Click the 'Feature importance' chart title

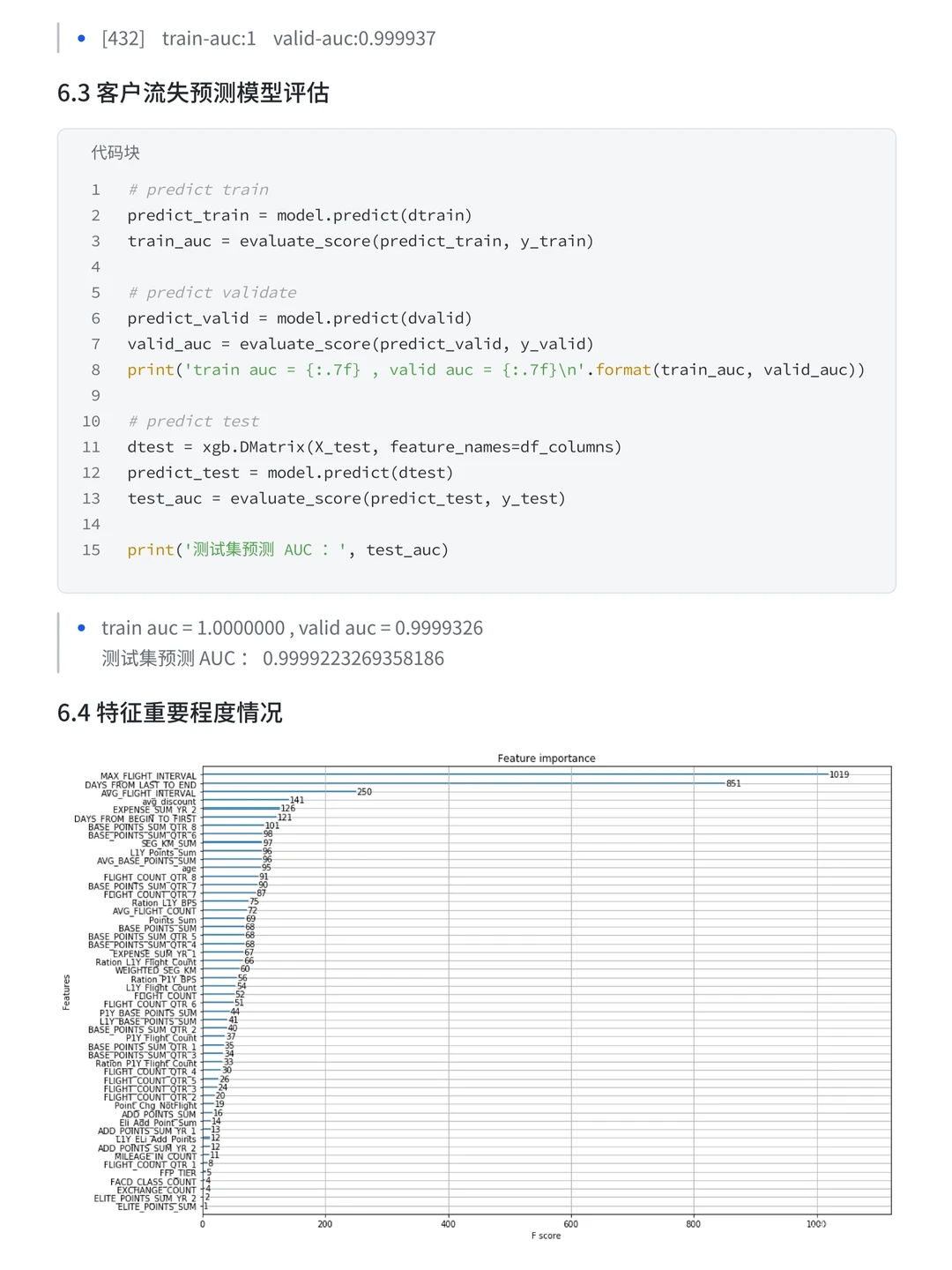tap(547, 758)
